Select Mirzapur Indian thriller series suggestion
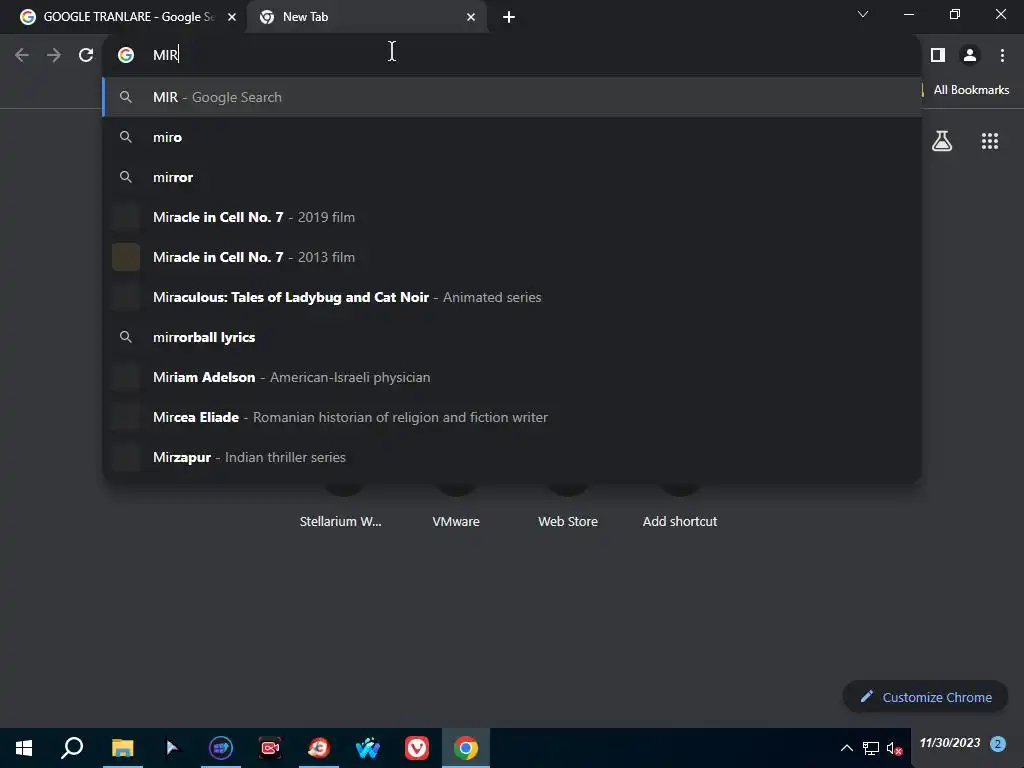Viewport: 1024px width, 768px height. (512, 457)
